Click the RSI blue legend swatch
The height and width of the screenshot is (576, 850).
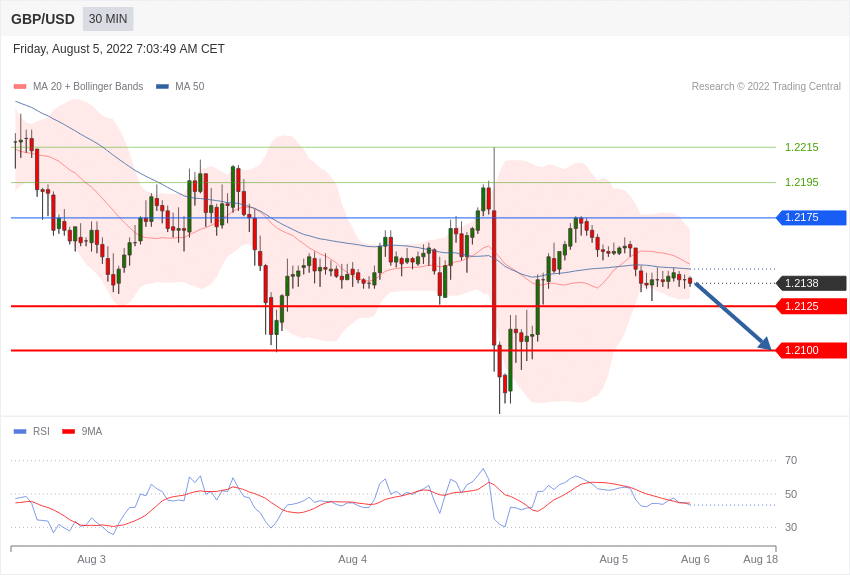point(20,432)
